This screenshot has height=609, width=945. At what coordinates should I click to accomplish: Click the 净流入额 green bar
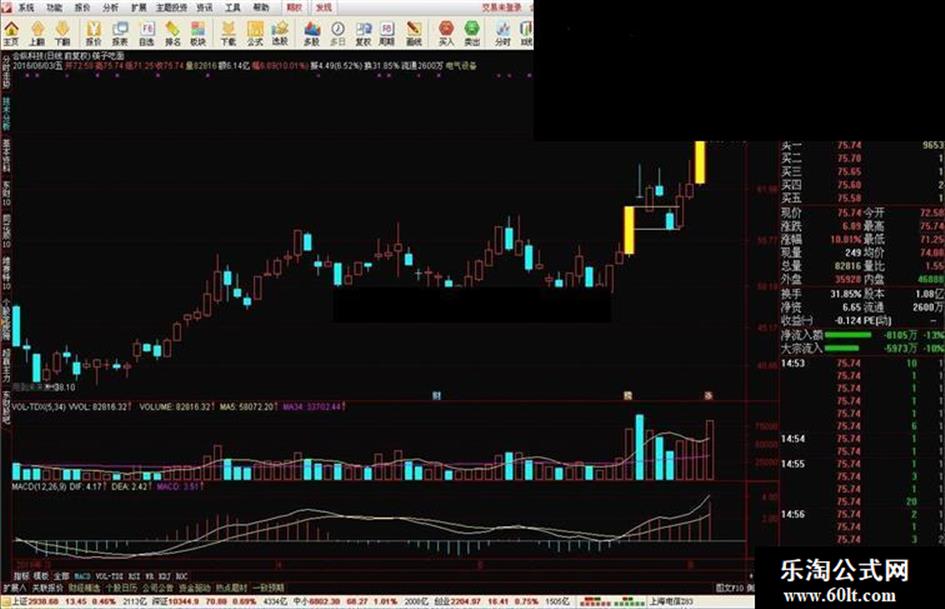pyautogui.click(x=848, y=335)
